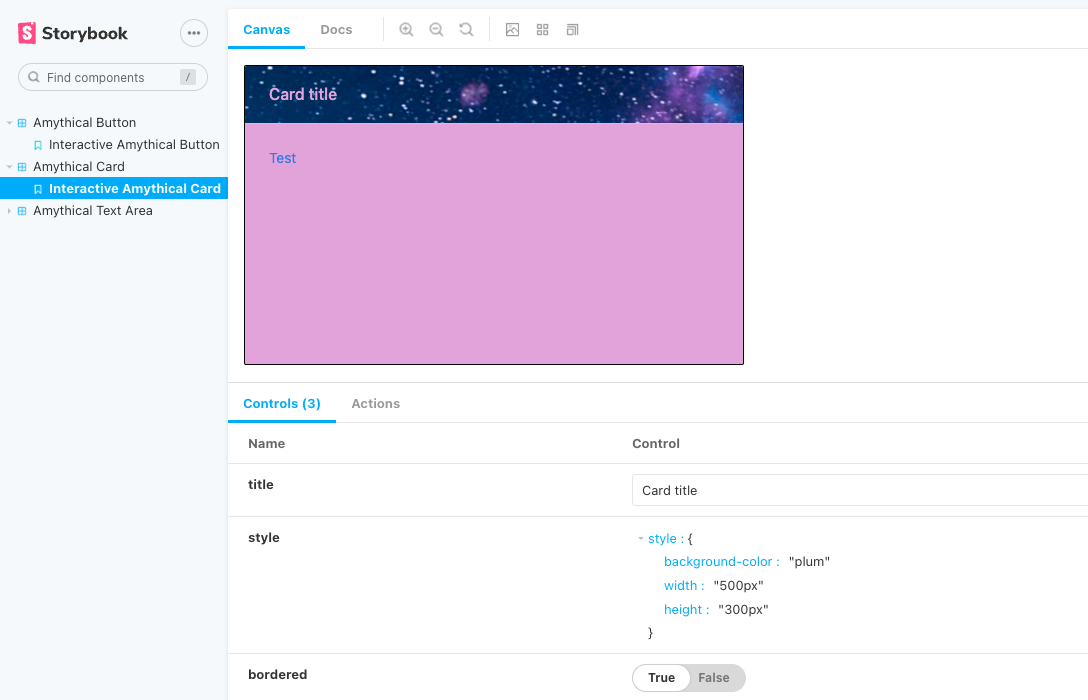Collapse the style object in controls
1088x700 pixels.
tap(641, 539)
